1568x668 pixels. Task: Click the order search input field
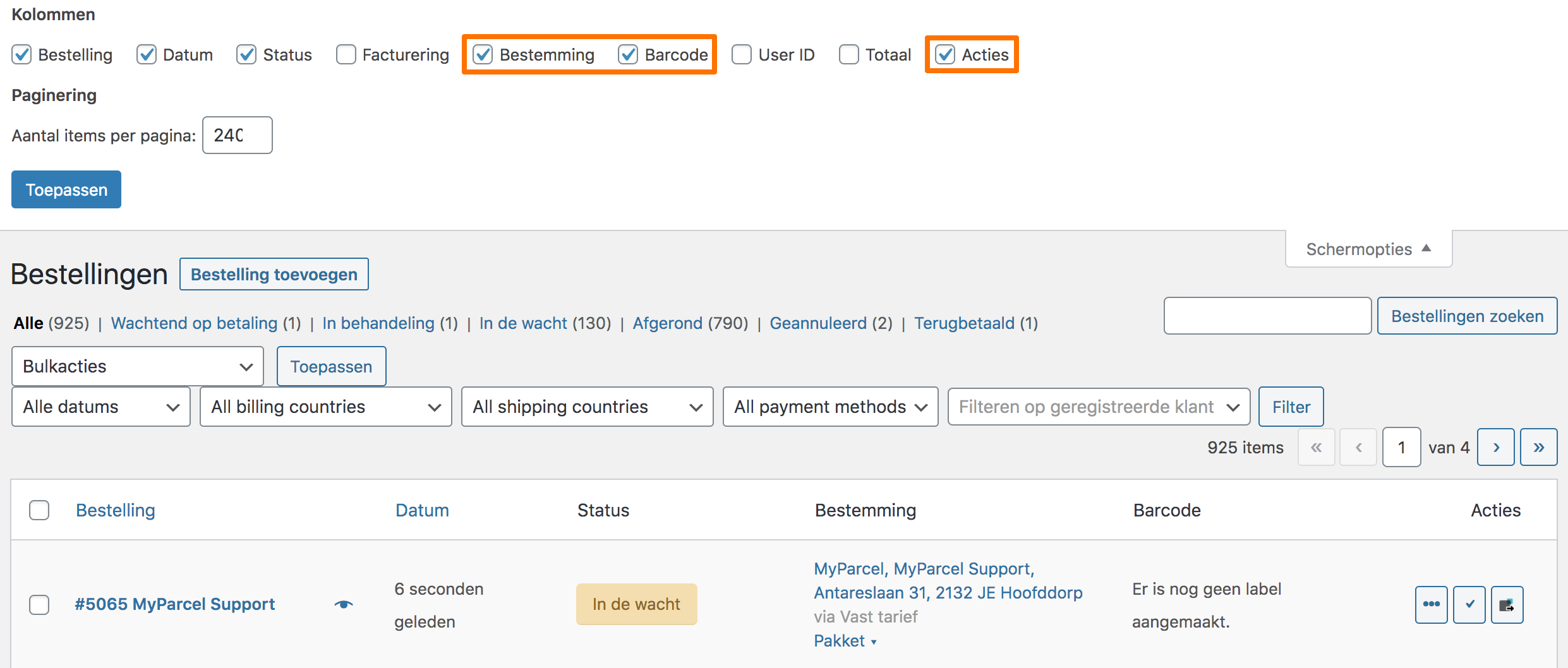point(1267,316)
